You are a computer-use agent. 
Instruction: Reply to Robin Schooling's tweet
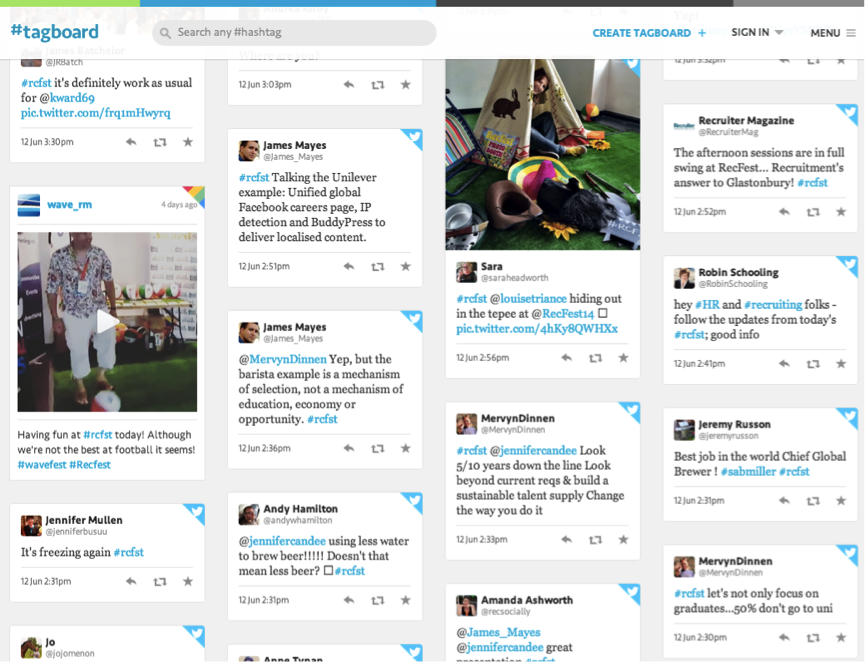click(784, 364)
